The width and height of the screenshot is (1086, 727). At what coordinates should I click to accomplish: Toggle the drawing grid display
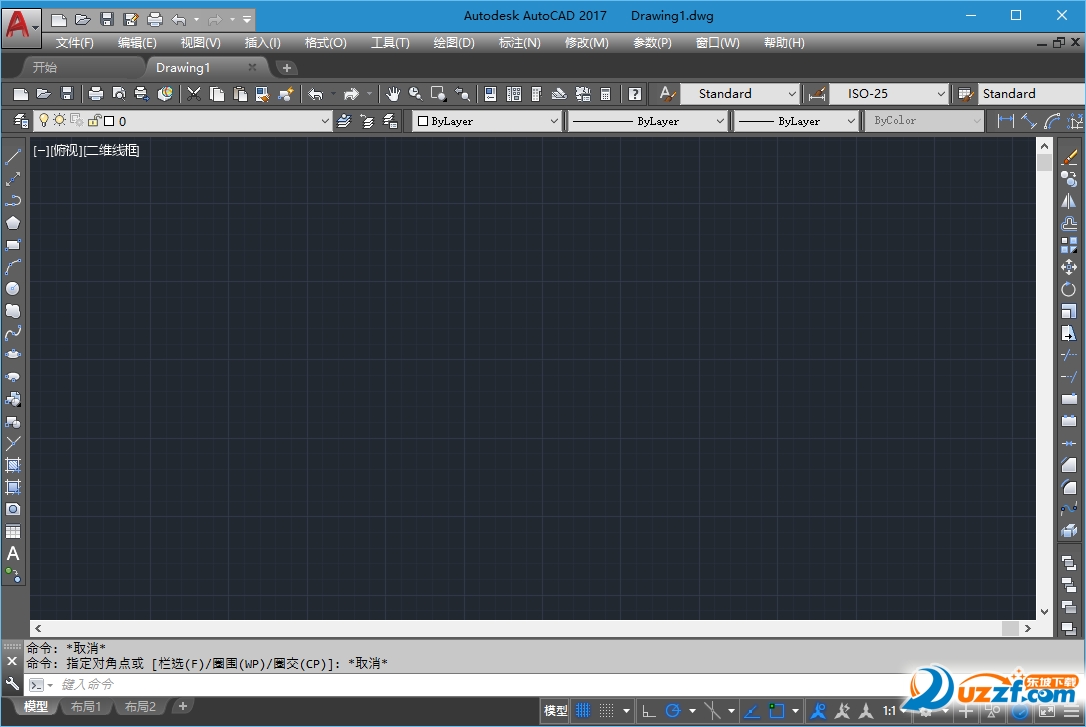[583, 710]
